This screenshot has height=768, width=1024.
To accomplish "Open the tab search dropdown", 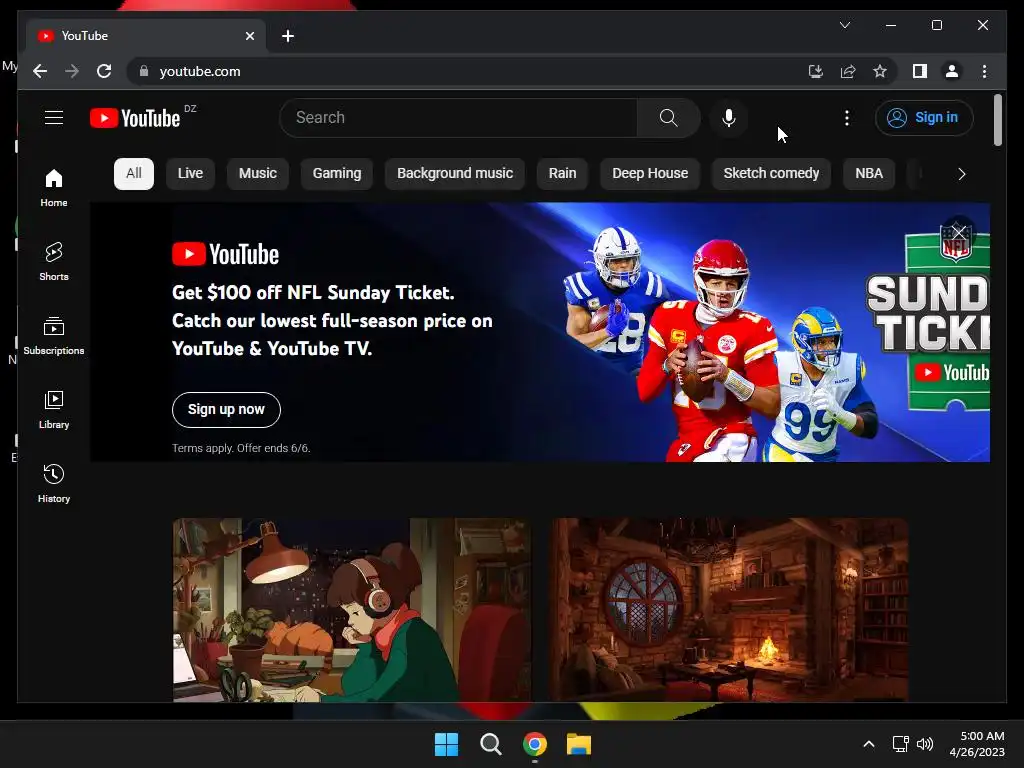I will (x=844, y=25).
